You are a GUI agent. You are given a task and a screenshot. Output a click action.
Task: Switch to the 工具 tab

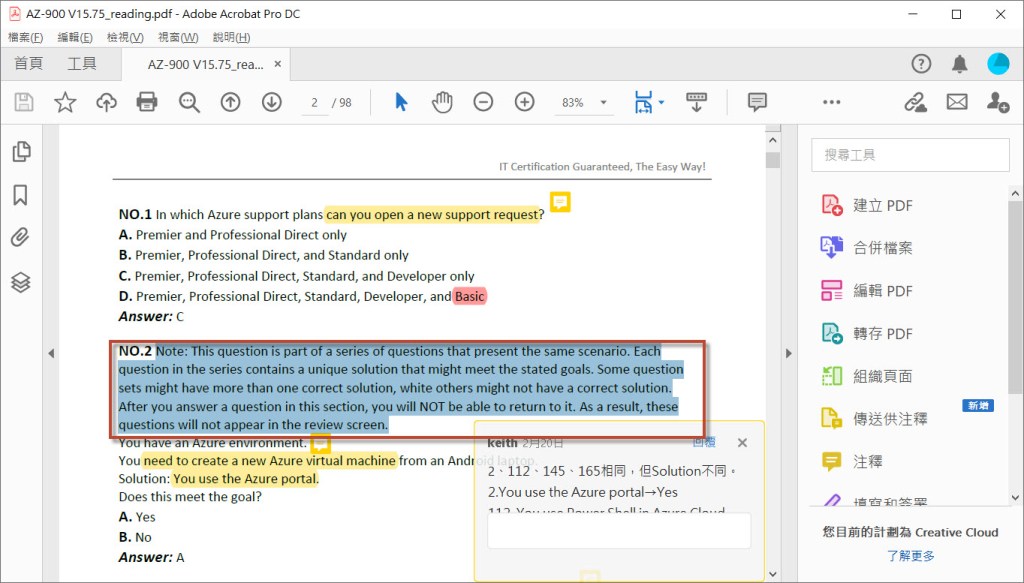point(82,64)
